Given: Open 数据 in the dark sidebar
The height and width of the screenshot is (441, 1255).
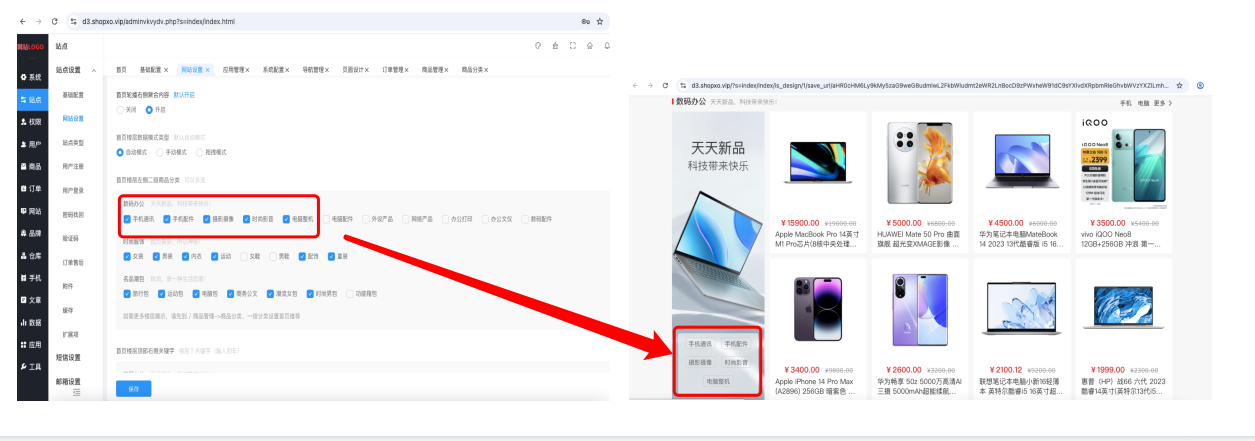Looking at the screenshot, I should coord(31,322).
